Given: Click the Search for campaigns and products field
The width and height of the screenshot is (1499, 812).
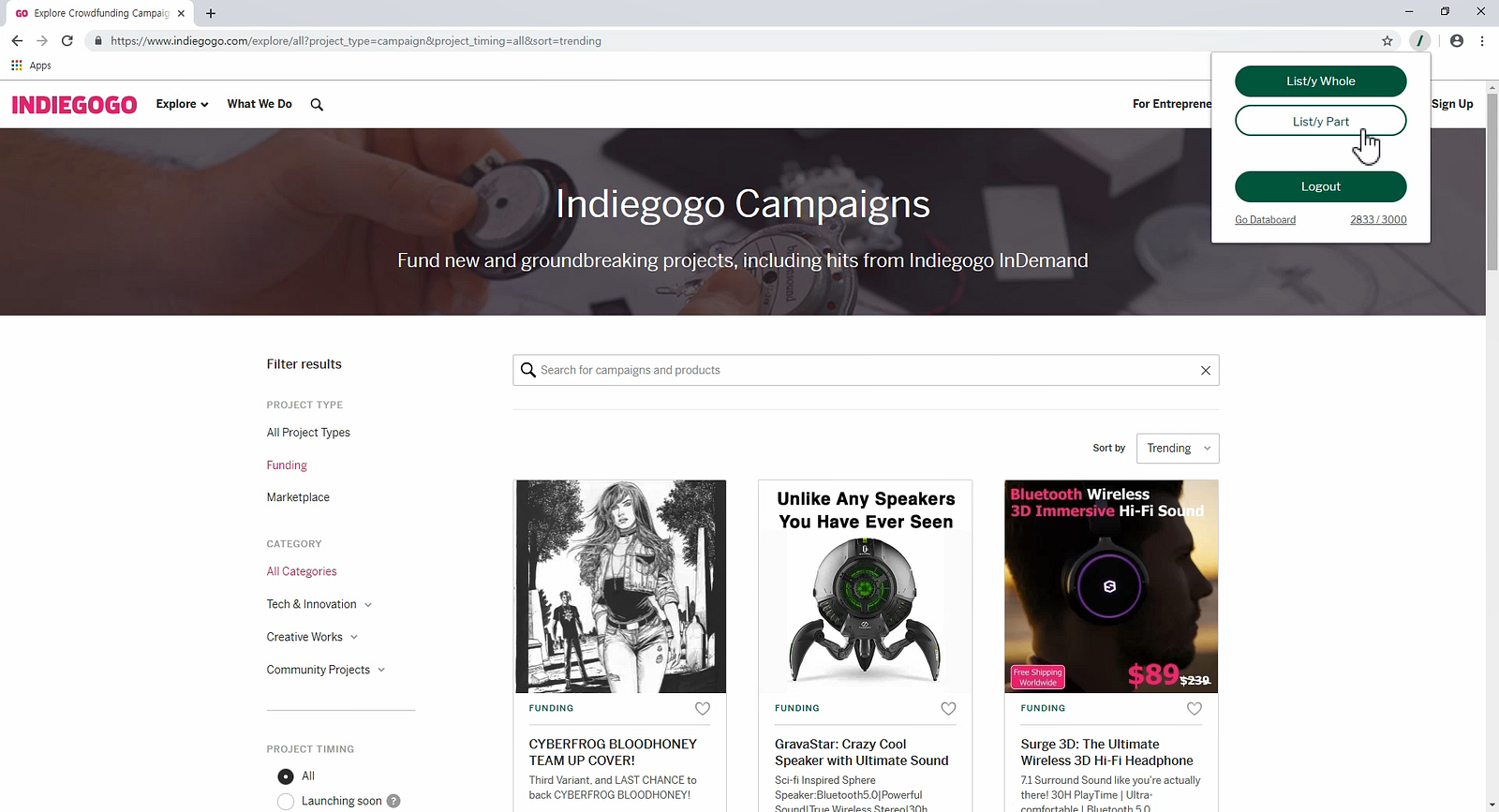Looking at the screenshot, I should click(866, 370).
